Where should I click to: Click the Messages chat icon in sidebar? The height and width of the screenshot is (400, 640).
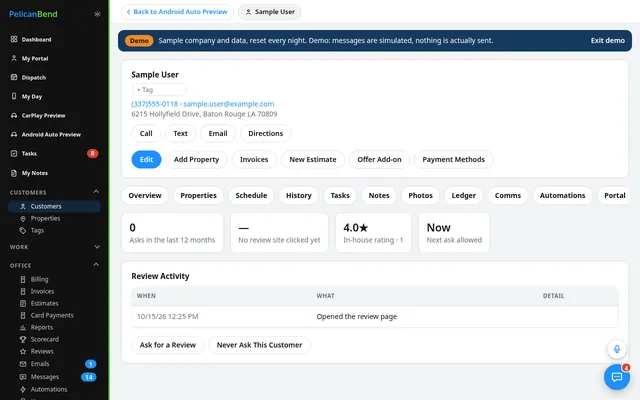[x=23, y=377]
